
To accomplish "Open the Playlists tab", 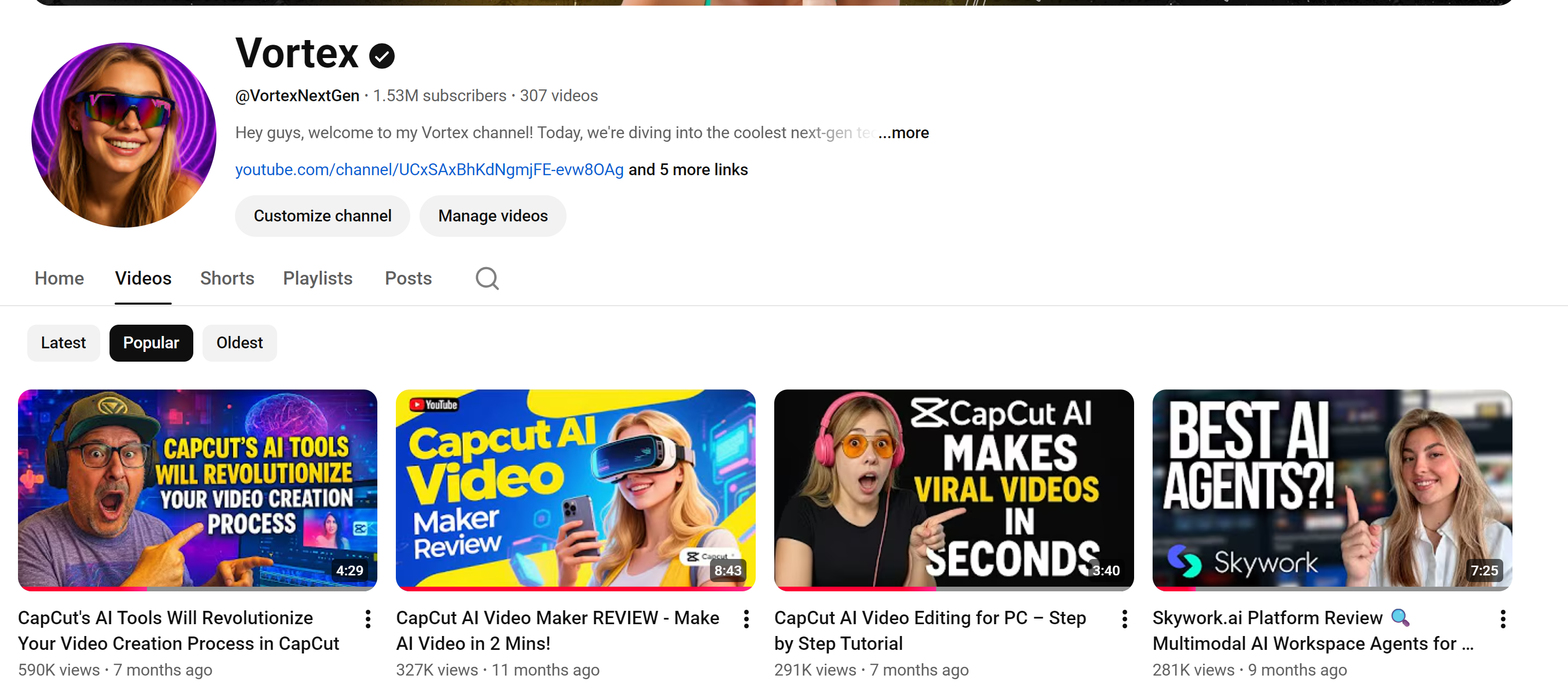I will coord(318,278).
